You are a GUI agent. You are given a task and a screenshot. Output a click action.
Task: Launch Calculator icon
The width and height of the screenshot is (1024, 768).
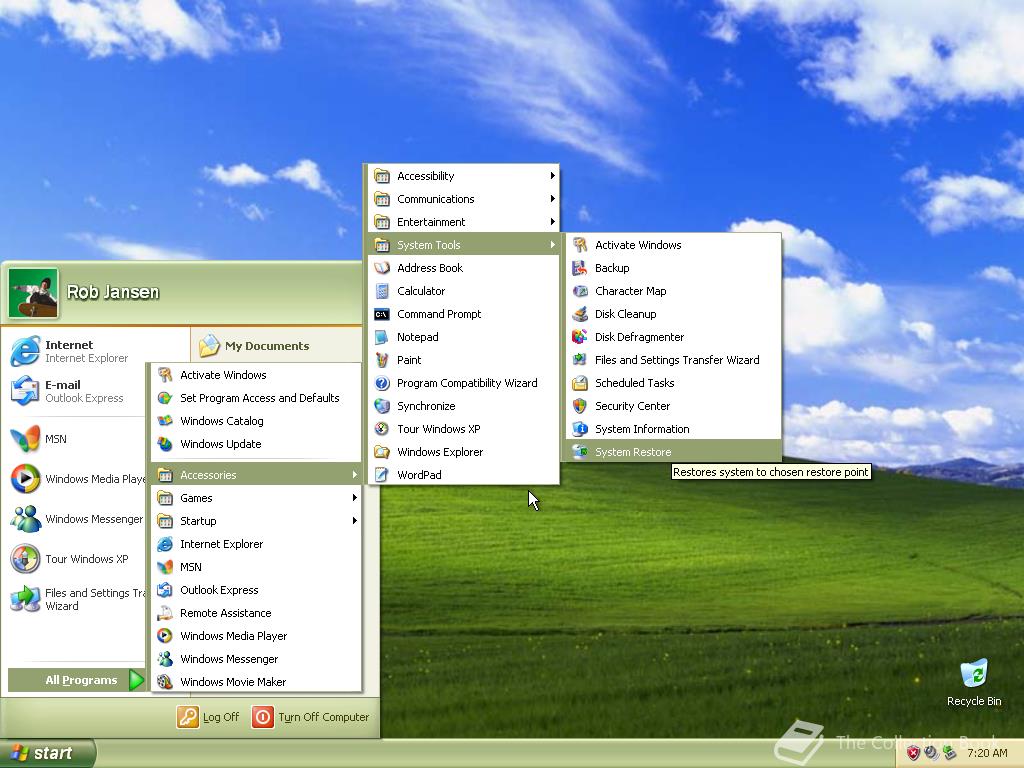[381, 291]
